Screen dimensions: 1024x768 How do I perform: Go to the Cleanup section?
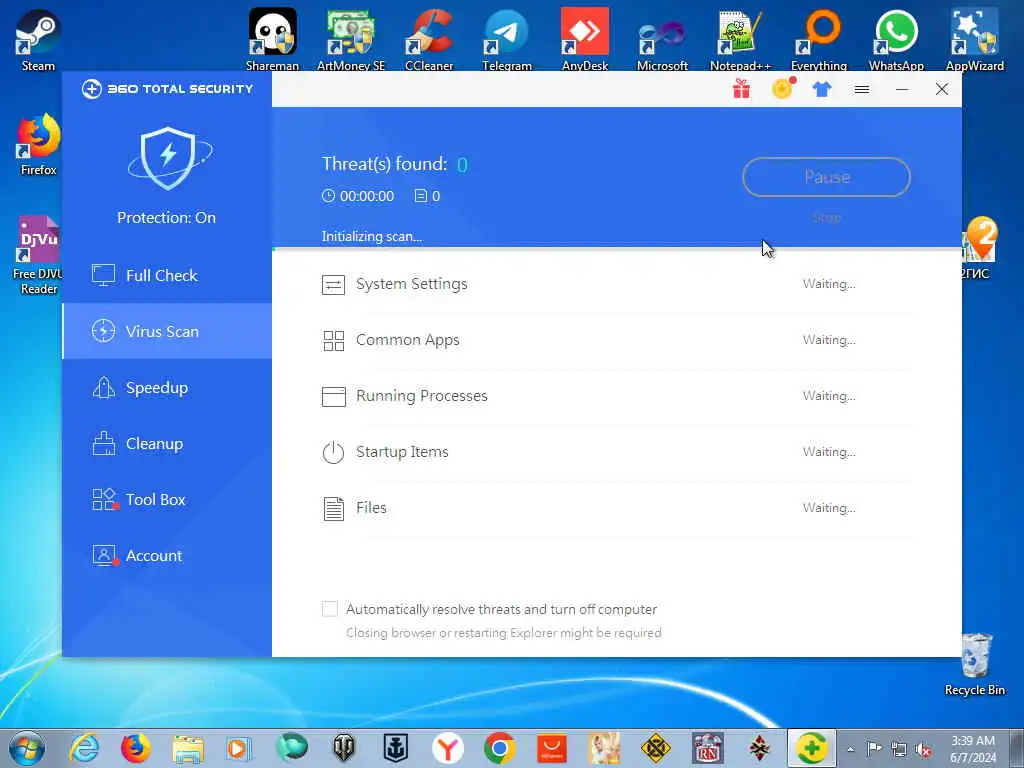(167, 443)
